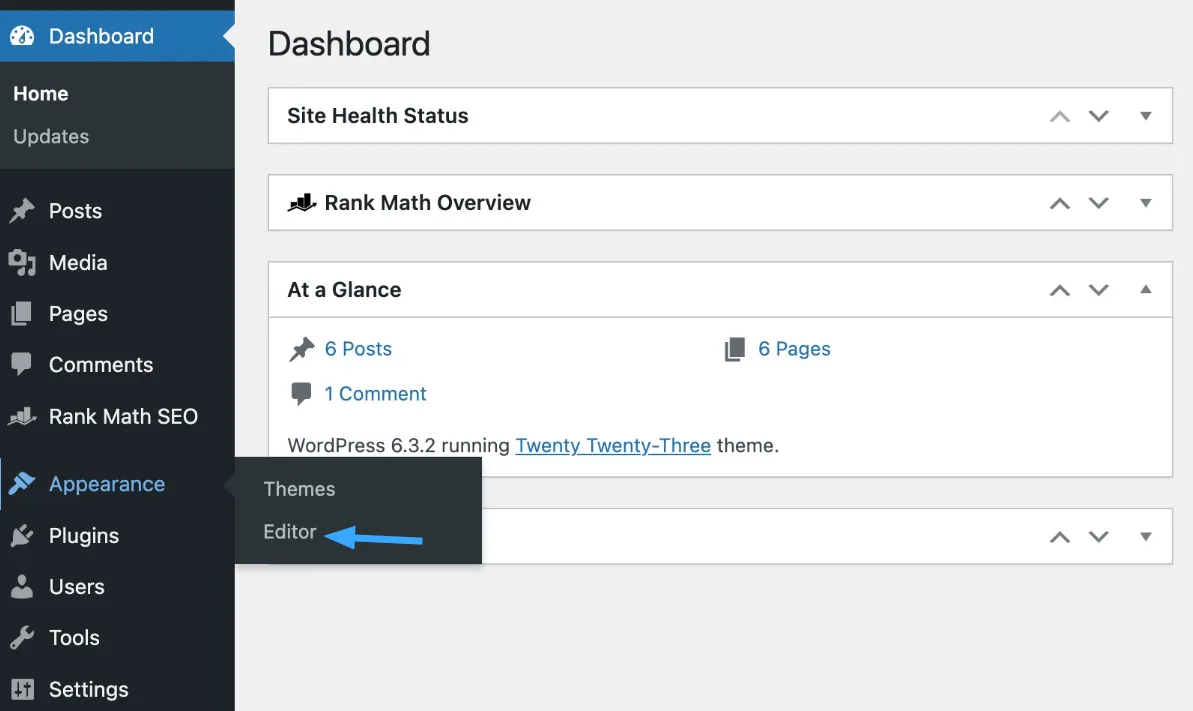1193x711 pixels.
Task: Toggle the Site Health Status panel open
Action: [x=1145, y=116]
